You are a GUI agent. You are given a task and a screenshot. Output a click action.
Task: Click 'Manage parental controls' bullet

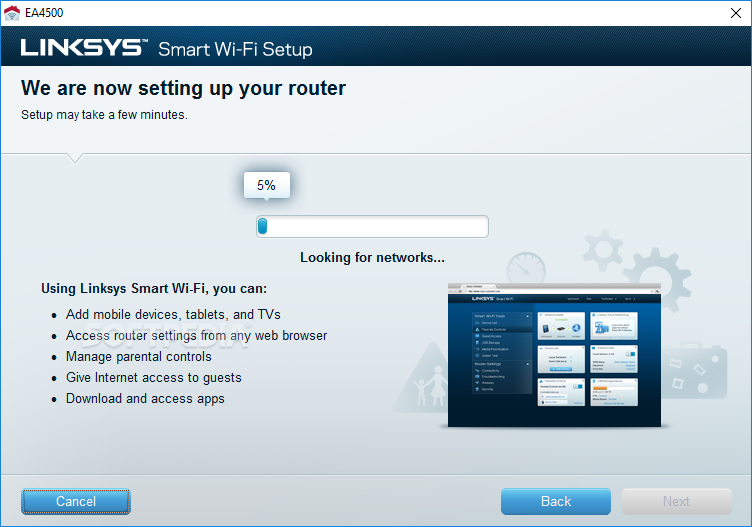139,357
